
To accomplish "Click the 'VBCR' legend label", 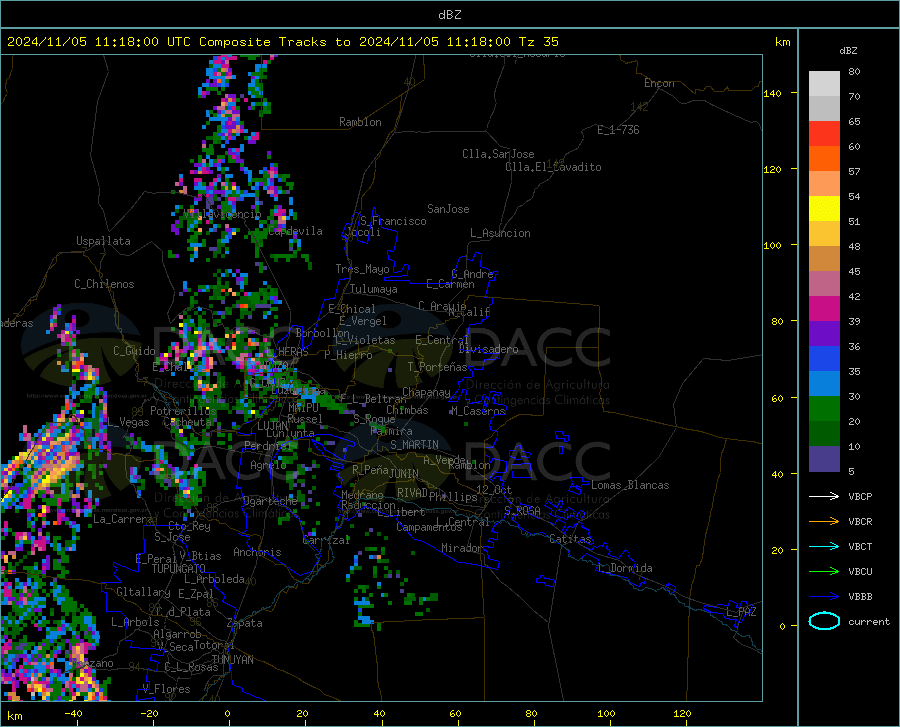I will [x=860, y=522].
